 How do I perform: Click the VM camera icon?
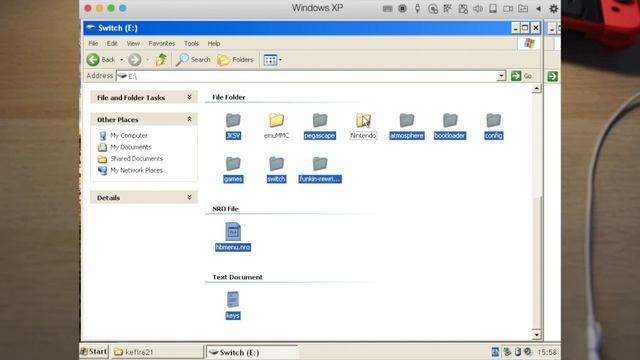[508, 9]
